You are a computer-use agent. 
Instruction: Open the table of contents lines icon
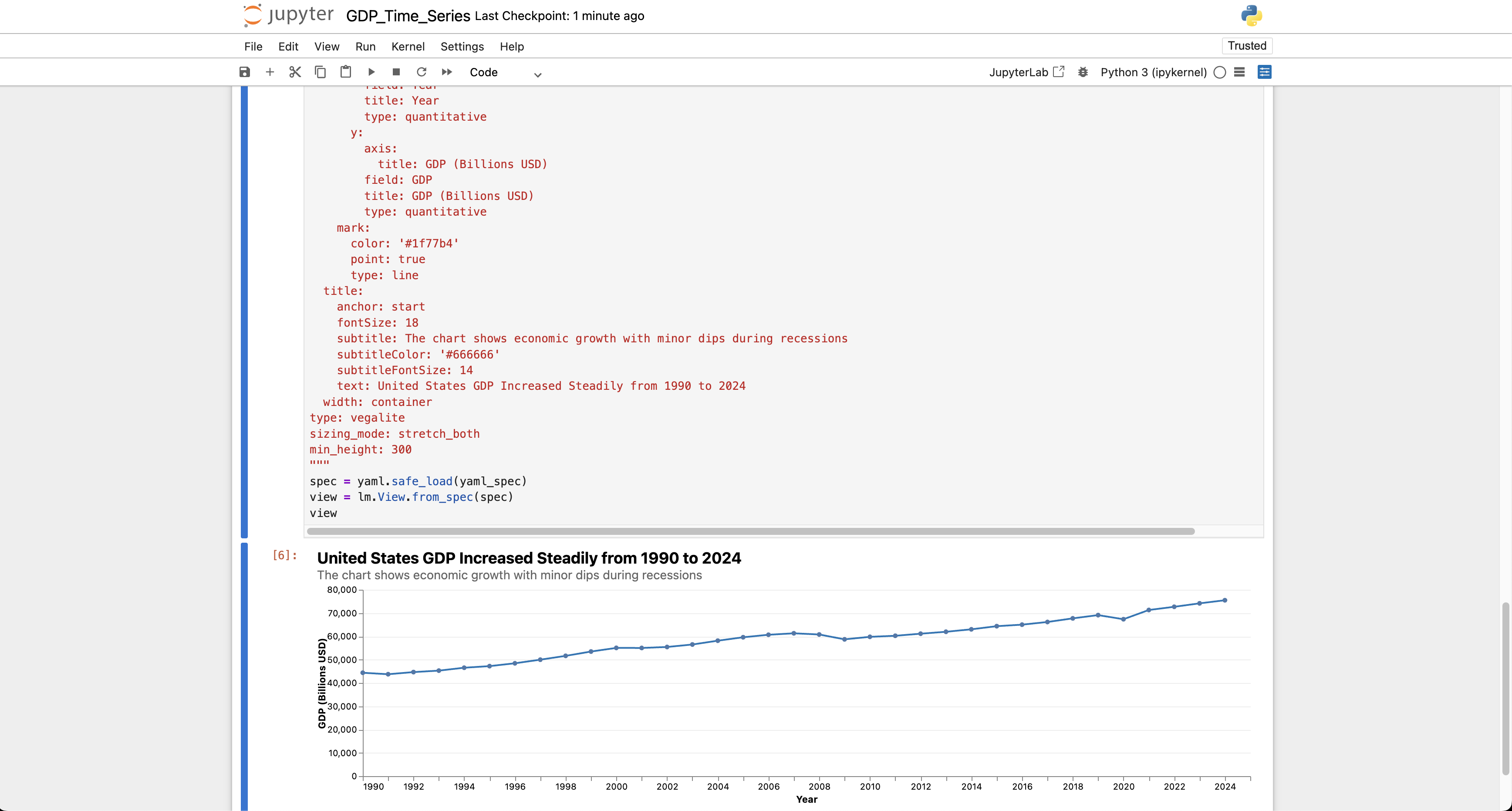[1240, 72]
